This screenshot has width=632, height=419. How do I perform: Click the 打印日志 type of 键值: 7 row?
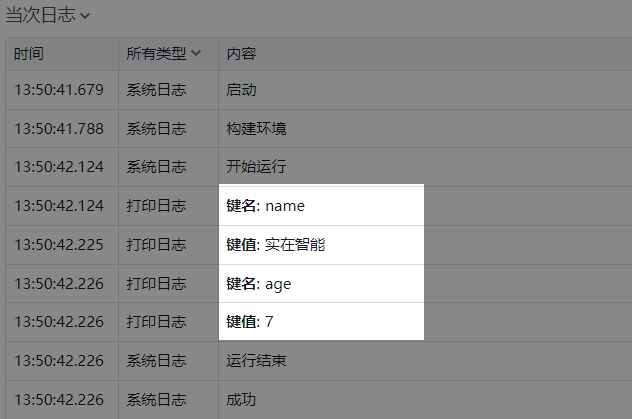click(156, 322)
